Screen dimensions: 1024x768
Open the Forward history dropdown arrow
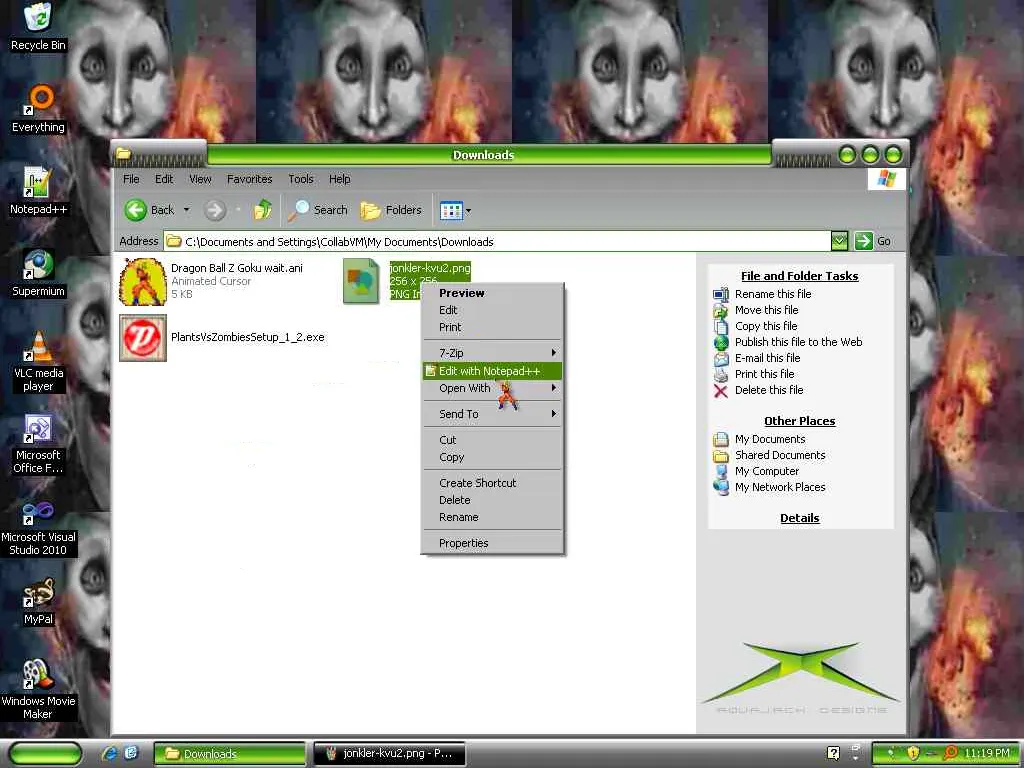click(x=238, y=210)
